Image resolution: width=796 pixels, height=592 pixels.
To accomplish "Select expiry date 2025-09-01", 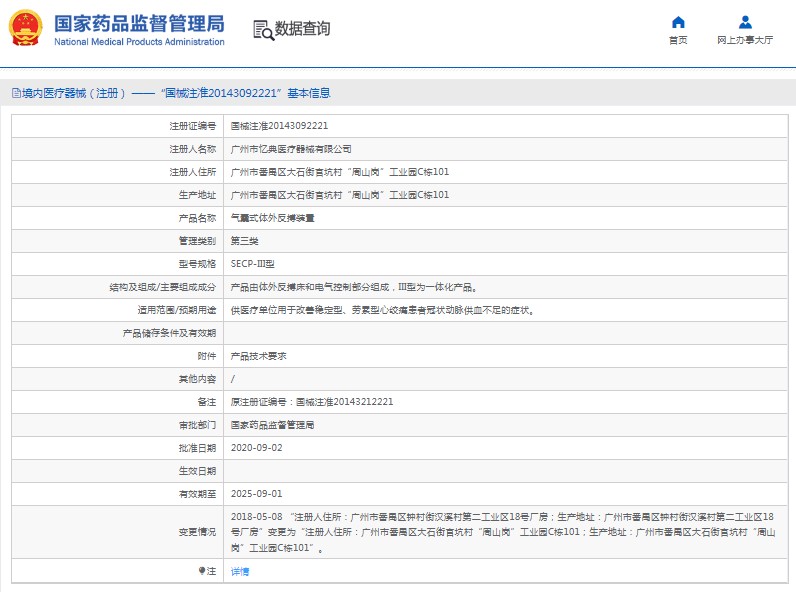I will click(x=256, y=494).
